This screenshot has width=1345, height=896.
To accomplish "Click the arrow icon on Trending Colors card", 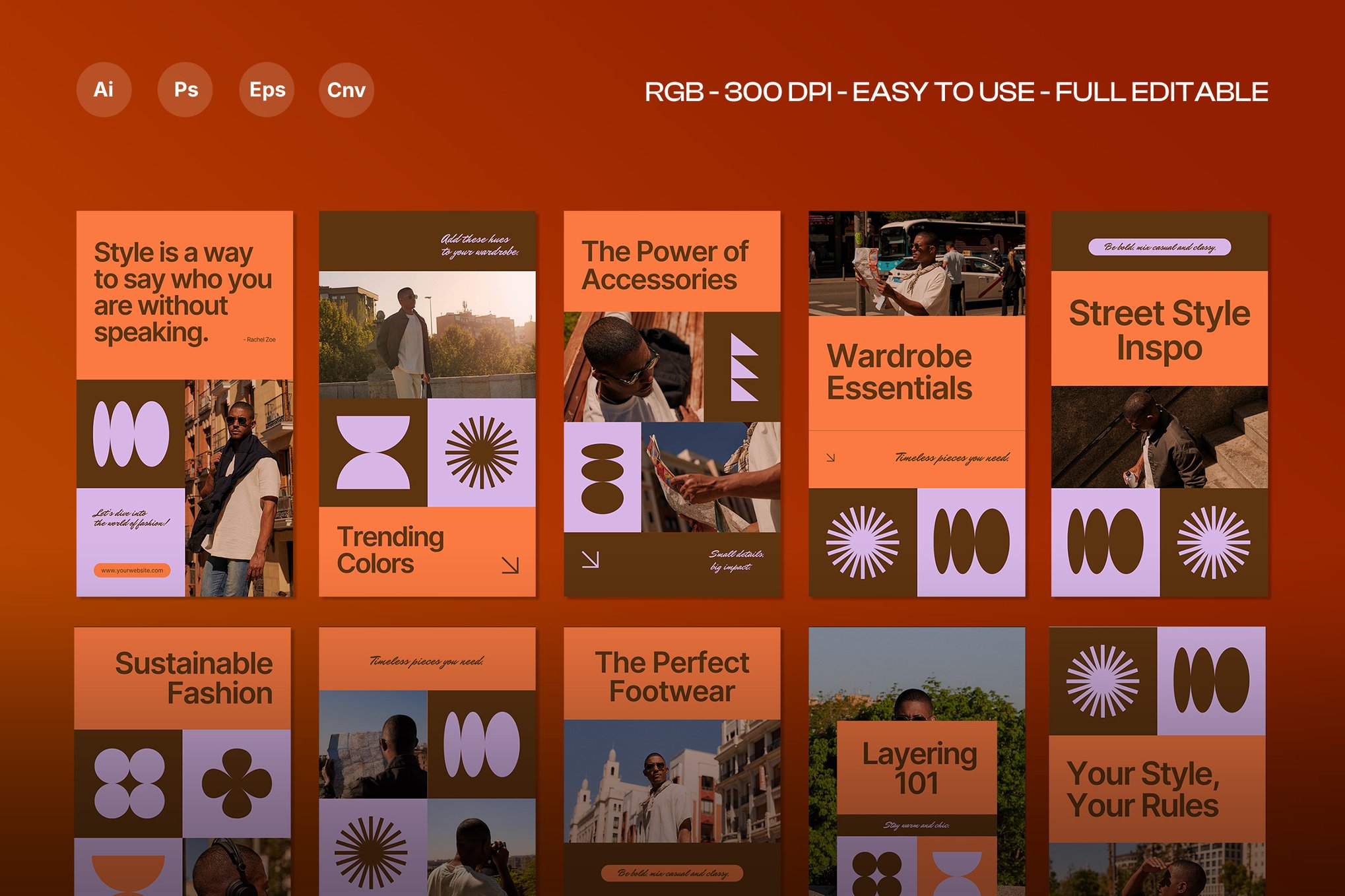I will [510, 565].
